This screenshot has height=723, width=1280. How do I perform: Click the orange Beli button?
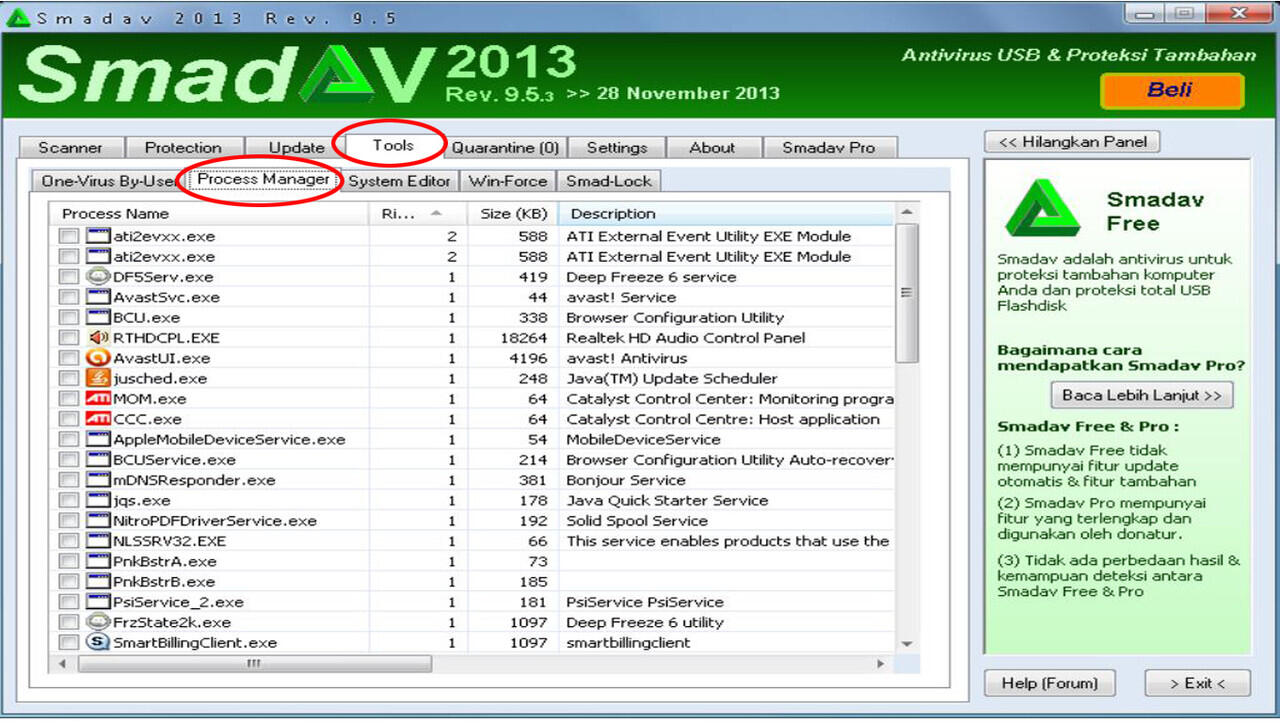point(1171,90)
